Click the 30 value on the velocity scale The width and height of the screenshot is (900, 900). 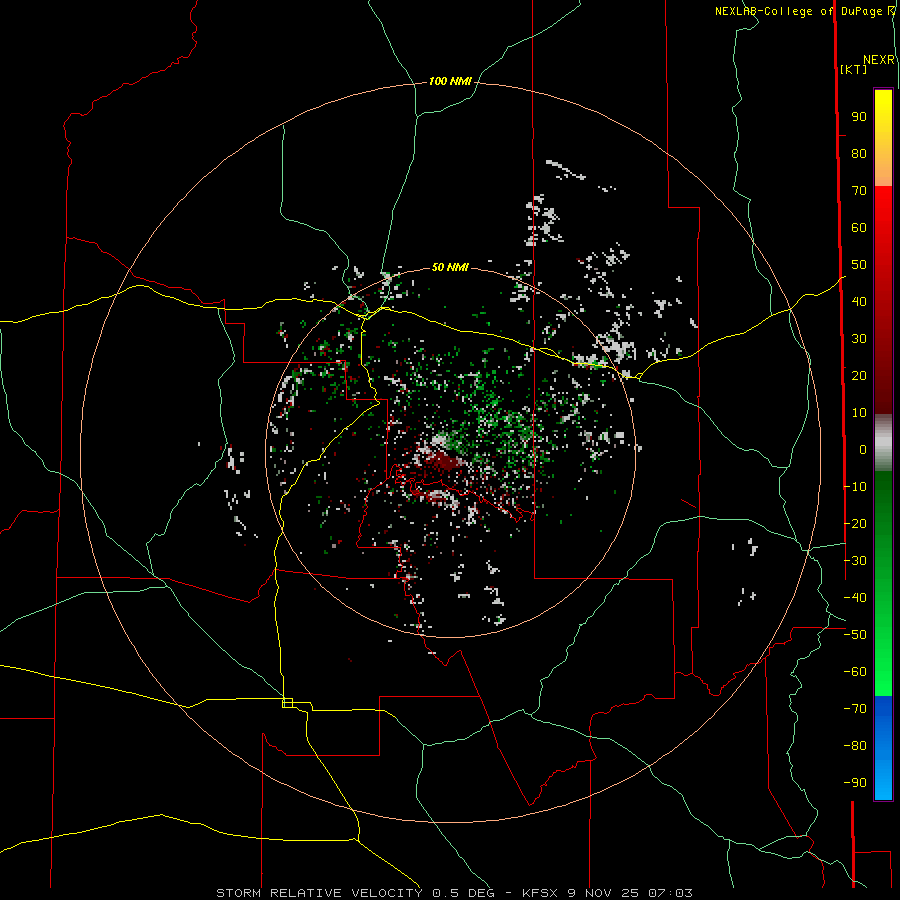coord(859,339)
